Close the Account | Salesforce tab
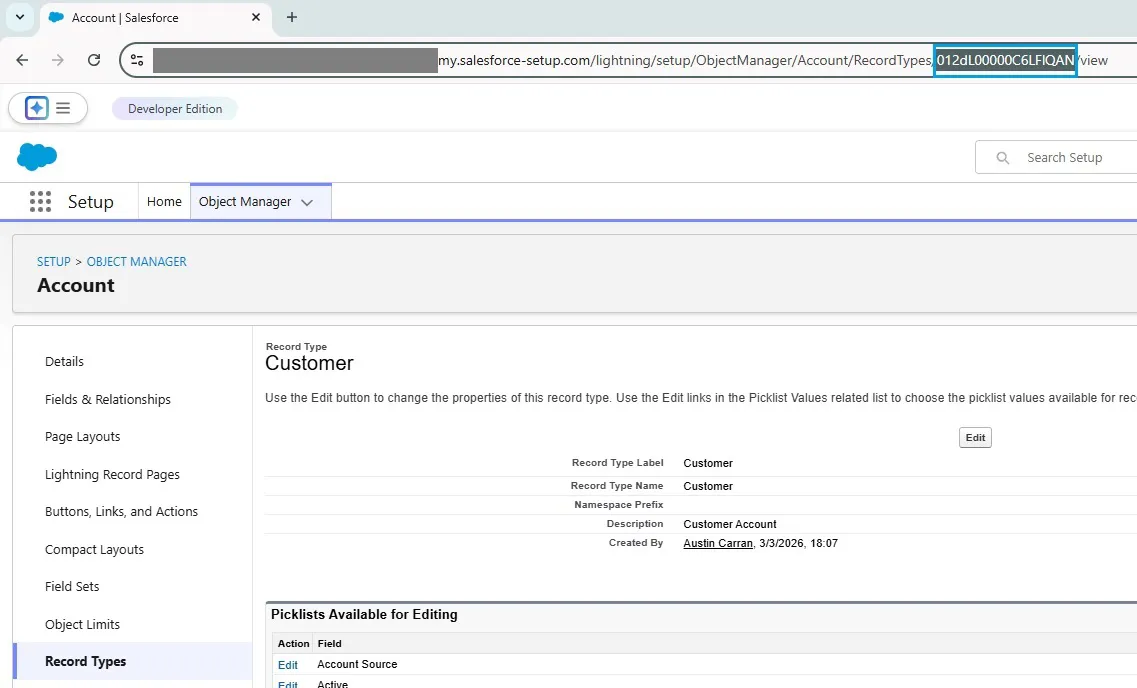Viewport: 1137px width, 688px height. (256, 17)
